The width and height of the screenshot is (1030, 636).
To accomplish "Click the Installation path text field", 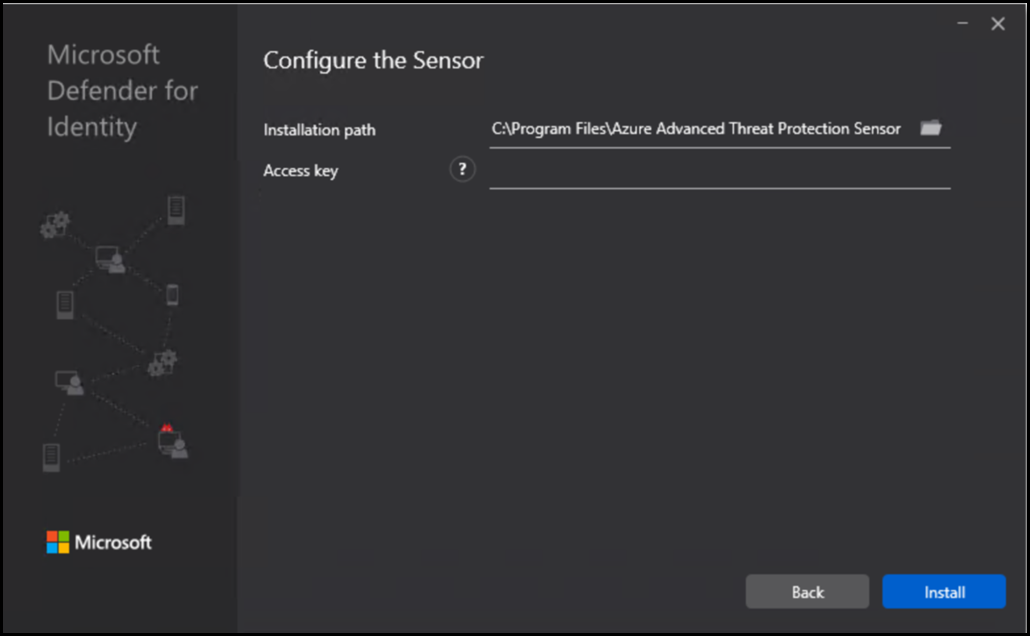I will (696, 129).
